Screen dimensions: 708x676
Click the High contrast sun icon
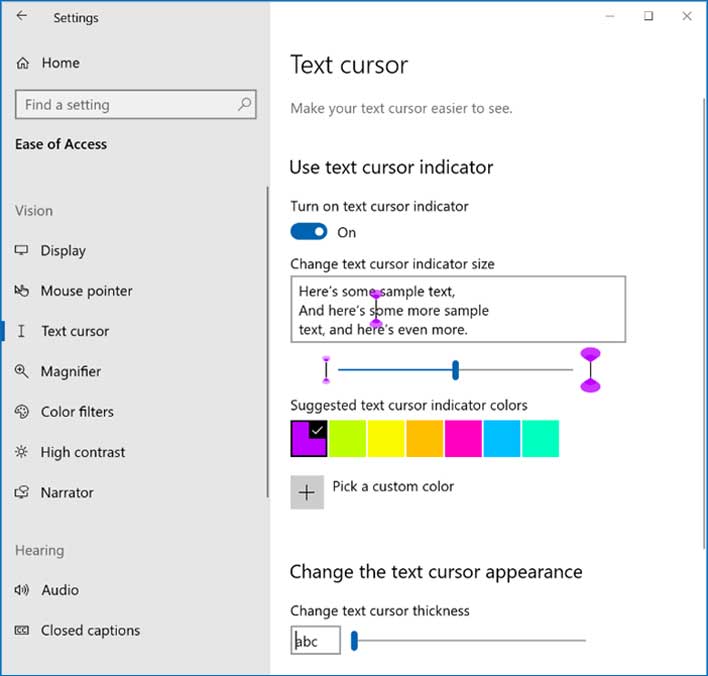coord(21,452)
